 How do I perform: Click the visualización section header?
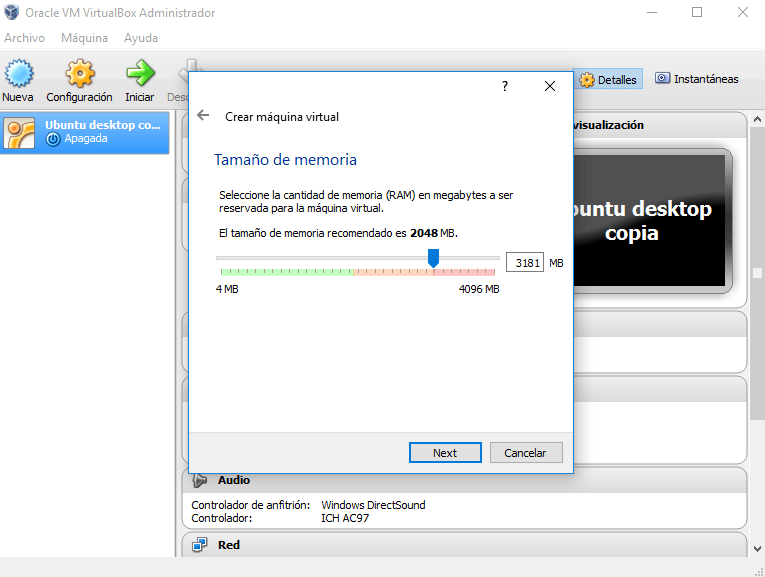[x=660, y=125]
